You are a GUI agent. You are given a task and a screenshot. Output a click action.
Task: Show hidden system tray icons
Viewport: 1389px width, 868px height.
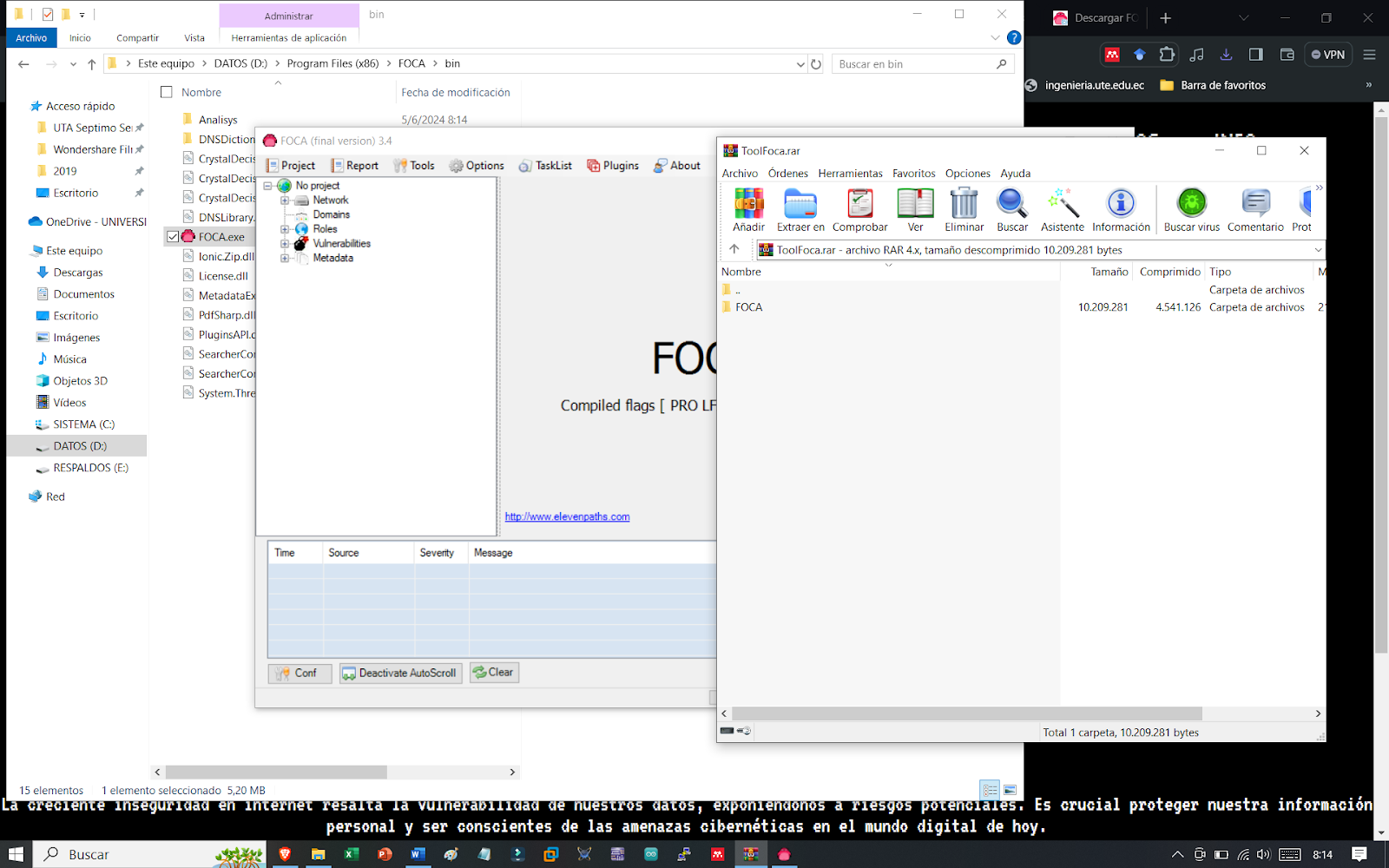pyautogui.click(x=1177, y=854)
